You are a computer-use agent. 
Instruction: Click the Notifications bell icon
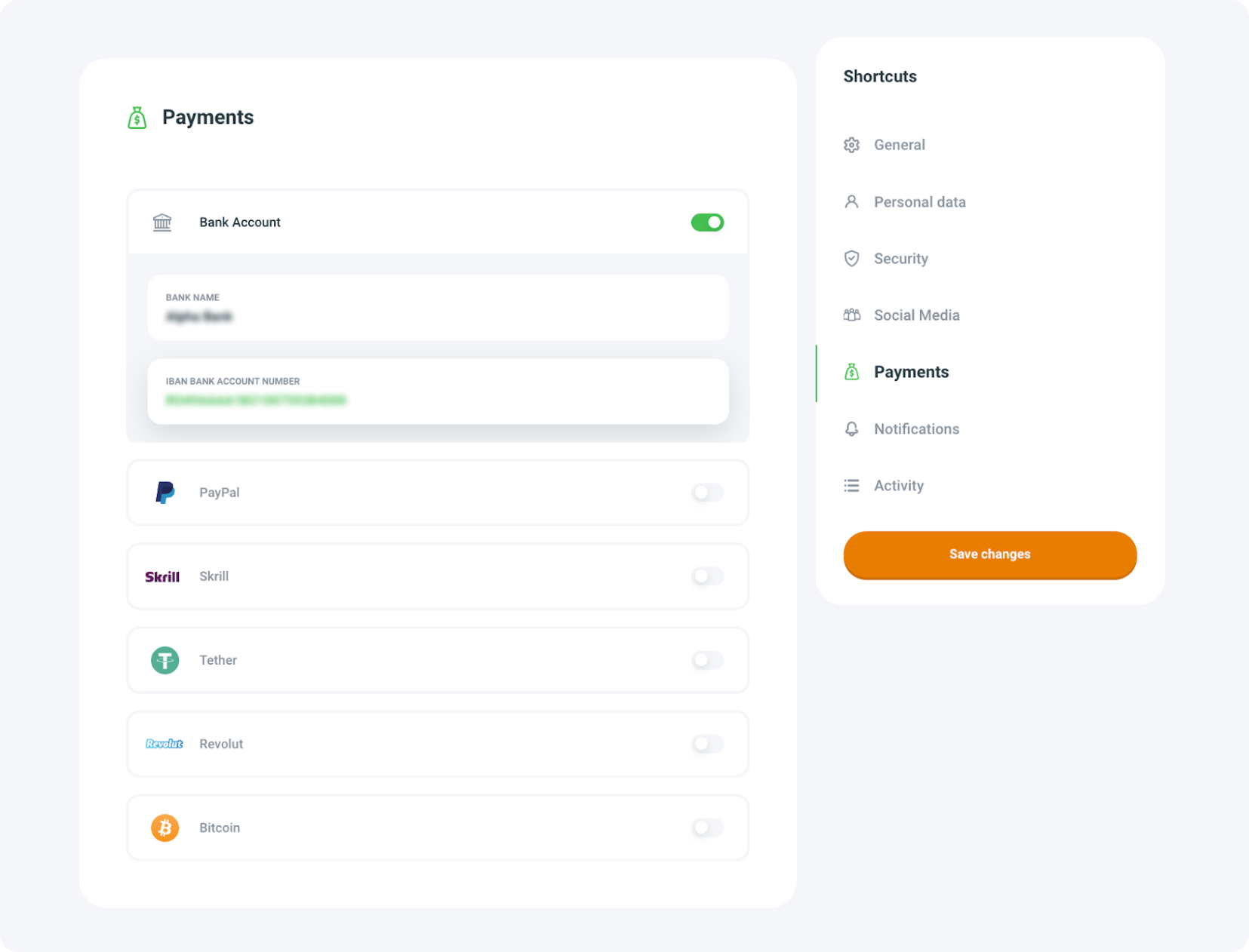coord(851,429)
